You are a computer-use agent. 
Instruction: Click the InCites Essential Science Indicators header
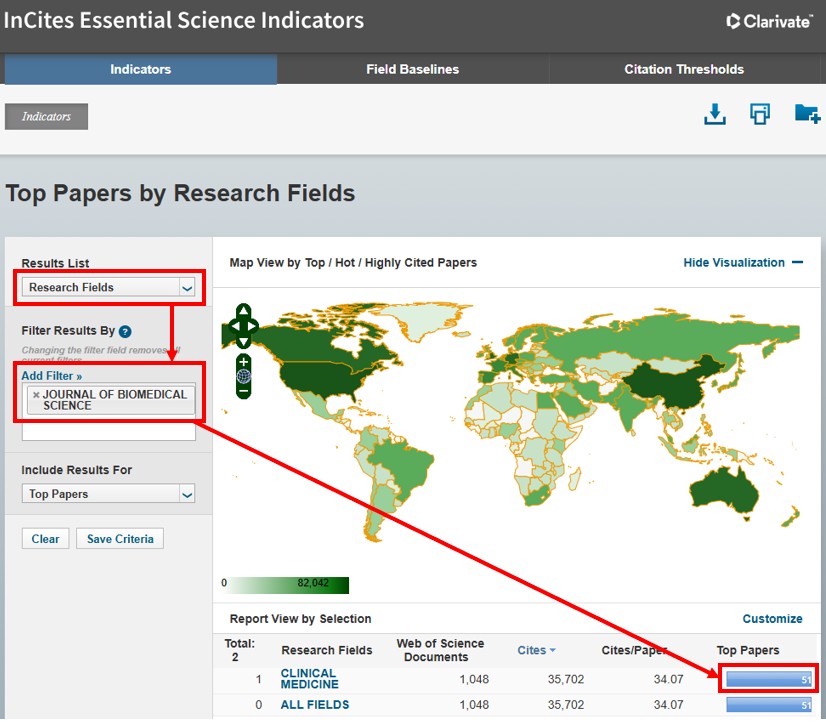click(x=184, y=21)
